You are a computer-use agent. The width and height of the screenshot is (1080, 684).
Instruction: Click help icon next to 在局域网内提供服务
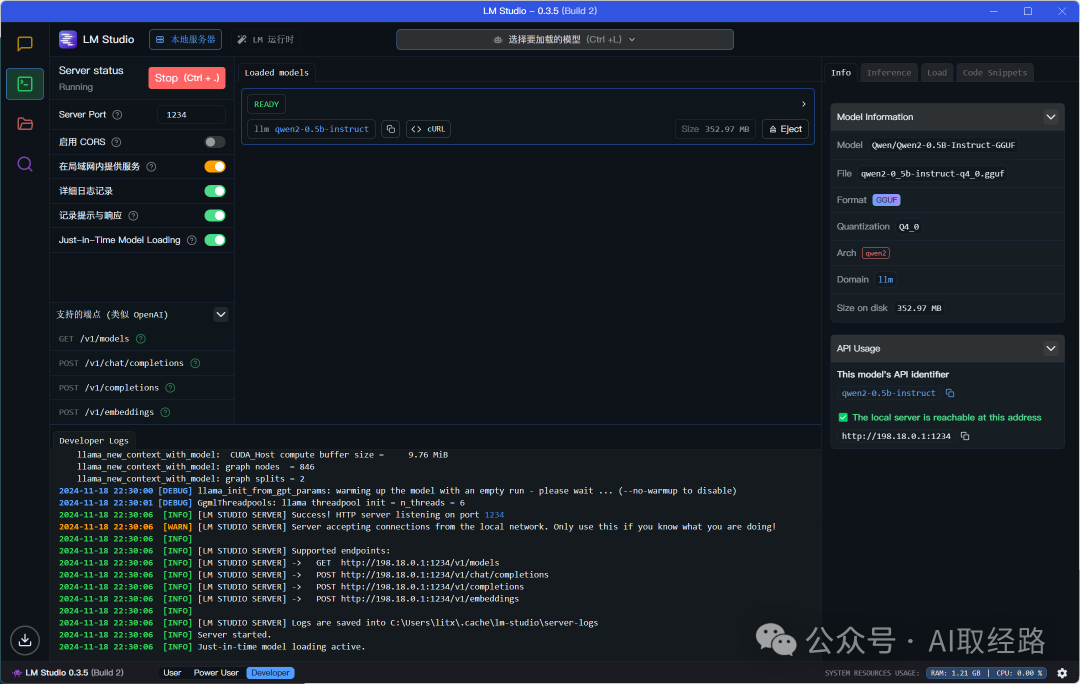click(152, 167)
